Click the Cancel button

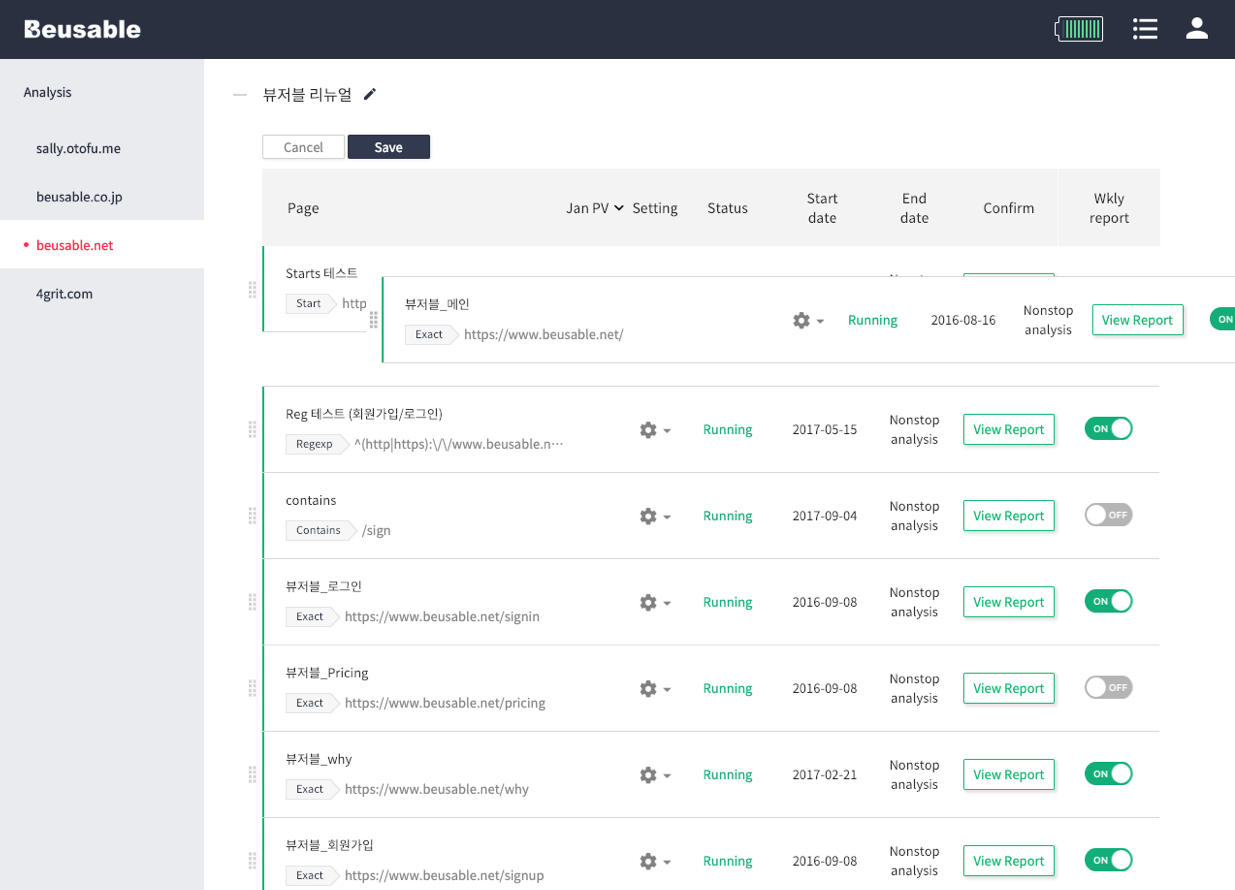tap(303, 147)
